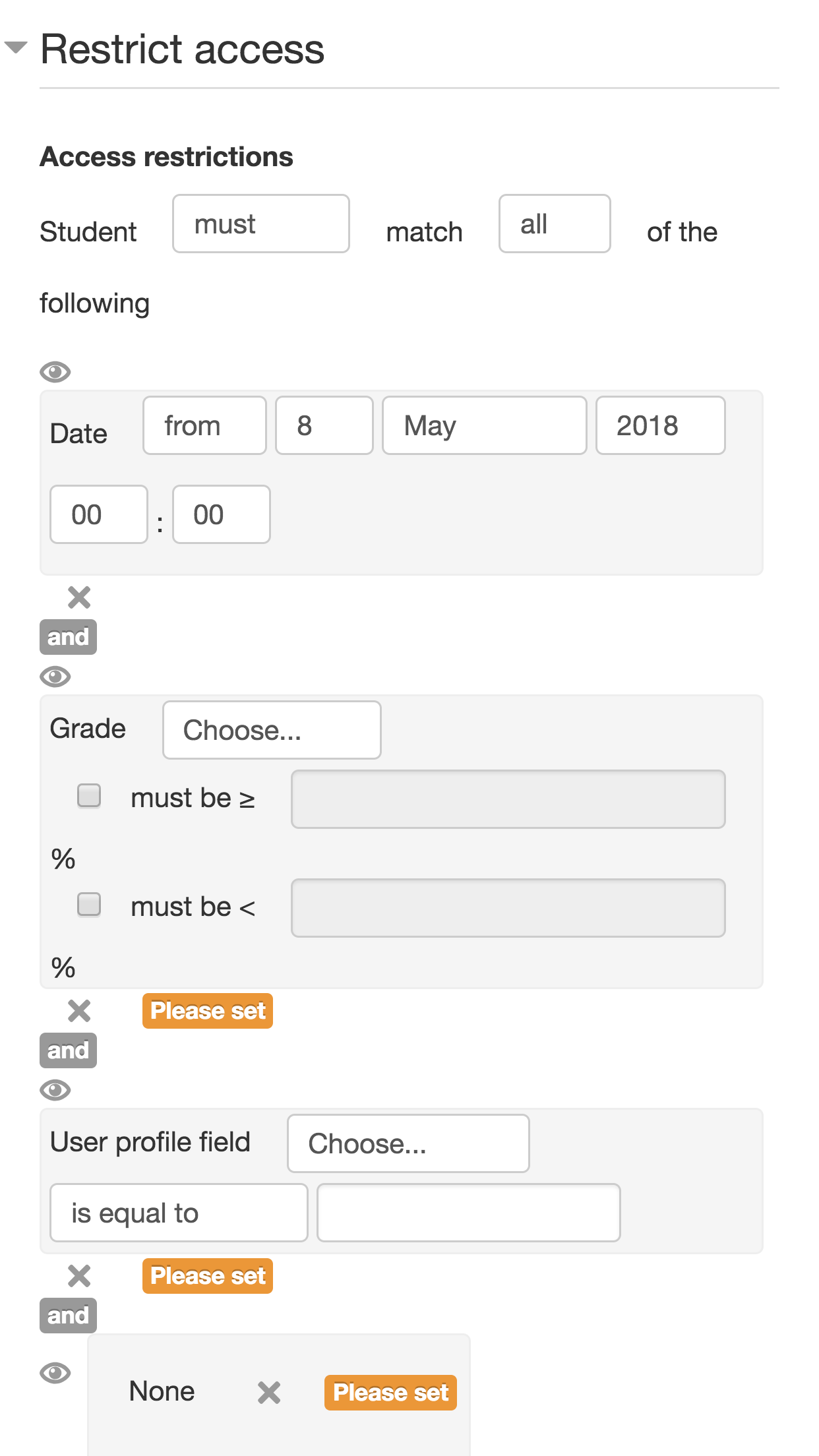This screenshot has width=819, height=1456.
Task: Open the Grade 'Choose...' dropdown
Action: 272,730
